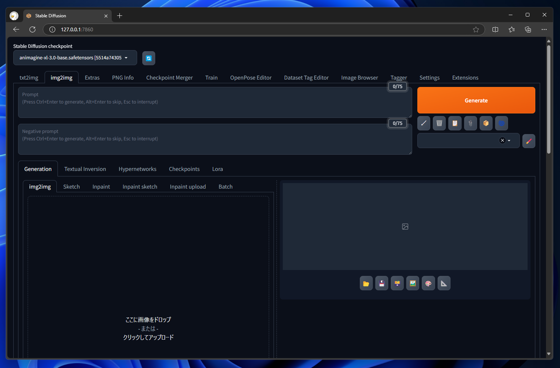Click the orange Generate button
Screen dimensions: 560x368
coord(476,100)
